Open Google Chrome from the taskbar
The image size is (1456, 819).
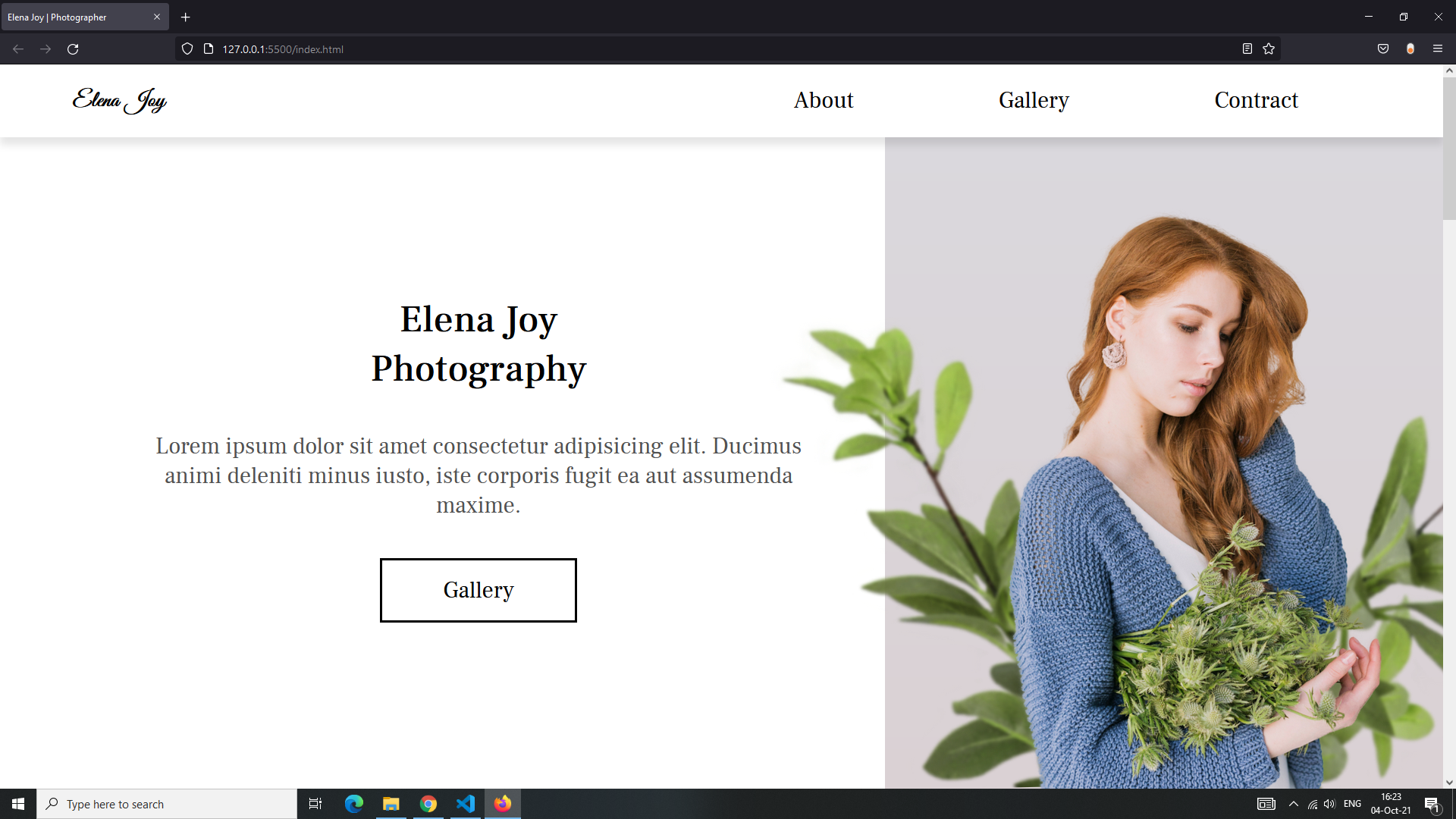[428, 803]
